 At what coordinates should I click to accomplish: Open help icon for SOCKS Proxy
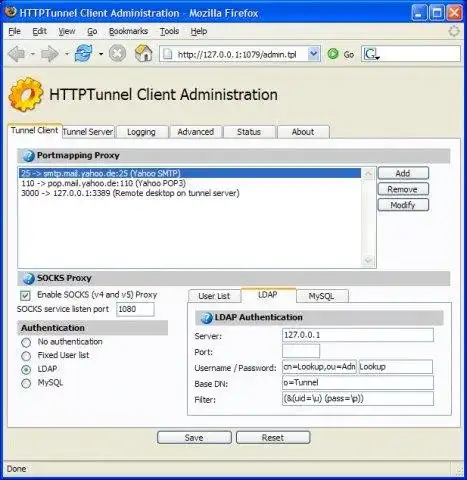click(x=29, y=278)
